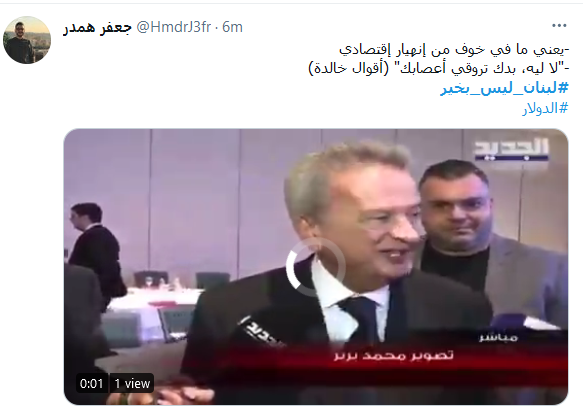
Task: Click the tweet line about إنهيار إقتصادي
Action: point(454,49)
